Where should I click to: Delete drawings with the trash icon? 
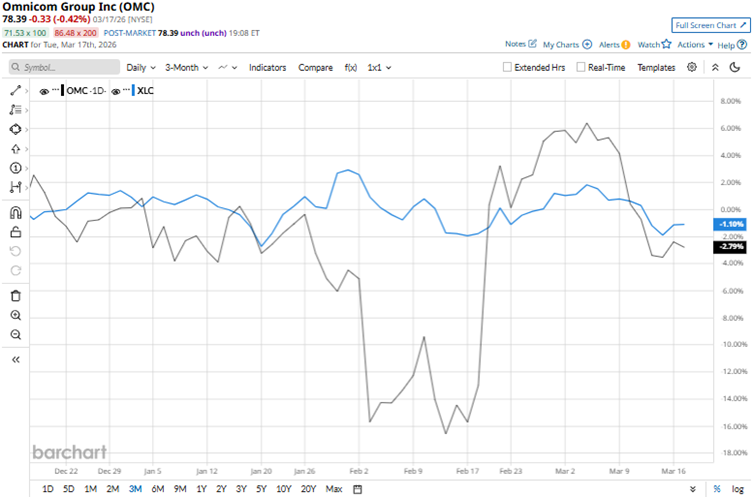coord(15,296)
